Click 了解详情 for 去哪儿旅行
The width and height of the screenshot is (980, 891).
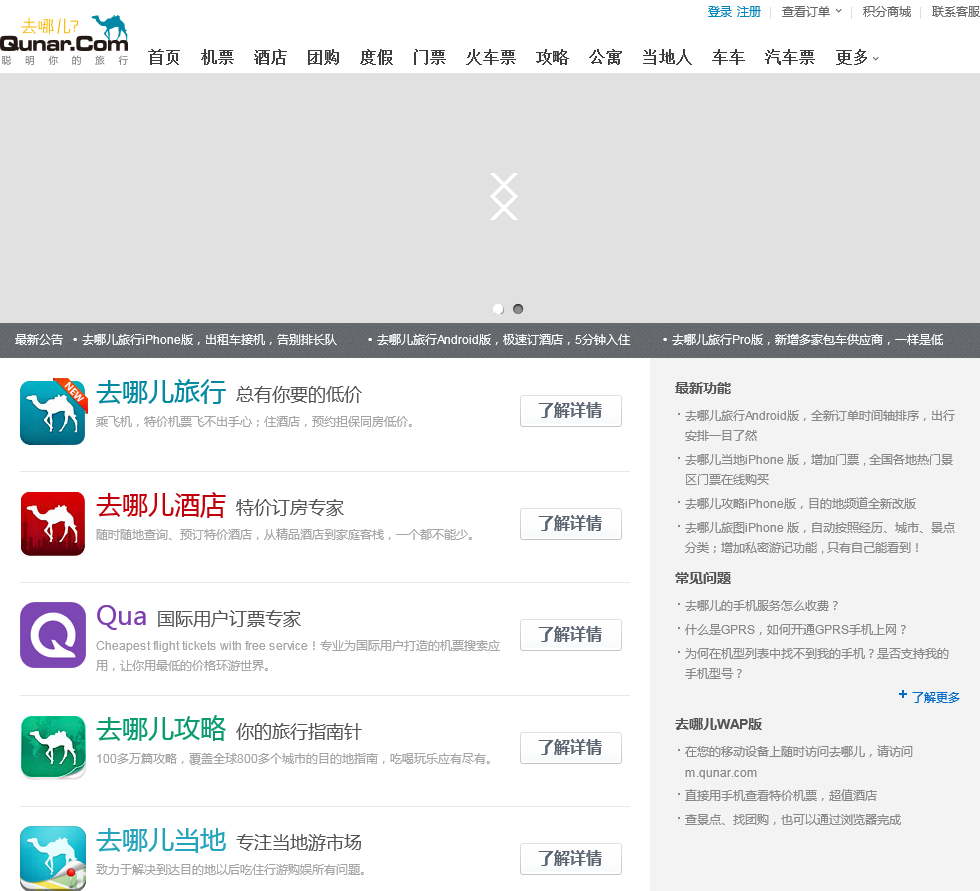pyautogui.click(x=571, y=411)
